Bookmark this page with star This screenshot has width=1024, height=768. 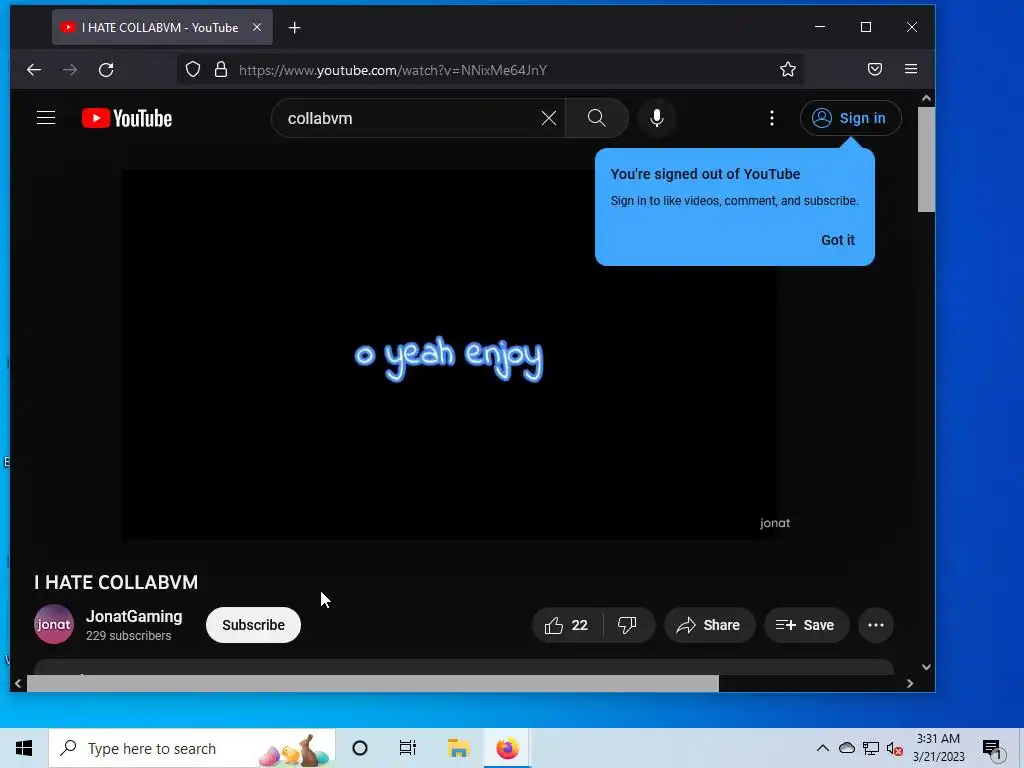788,70
